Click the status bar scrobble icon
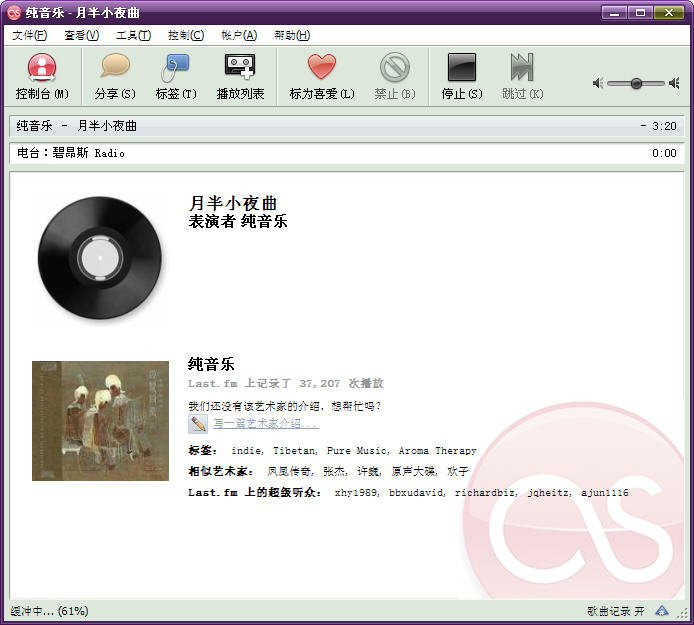Viewport: 694px width, 625px height. (x=662, y=611)
